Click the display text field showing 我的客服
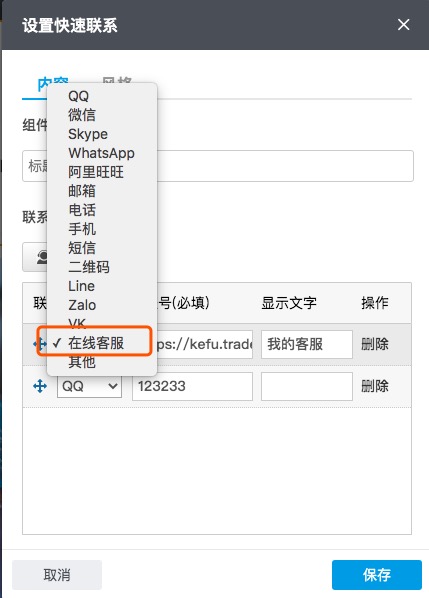 click(307, 344)
